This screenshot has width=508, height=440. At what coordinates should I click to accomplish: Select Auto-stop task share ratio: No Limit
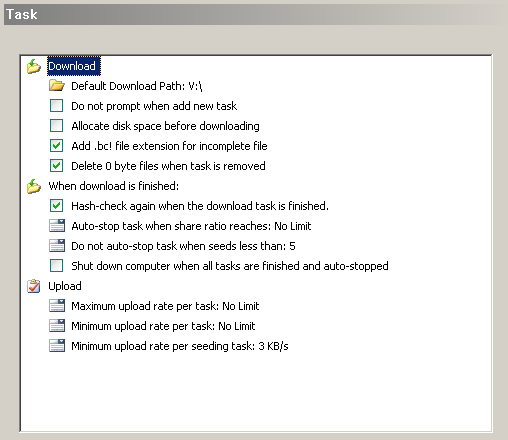click(x=191, y=226)
